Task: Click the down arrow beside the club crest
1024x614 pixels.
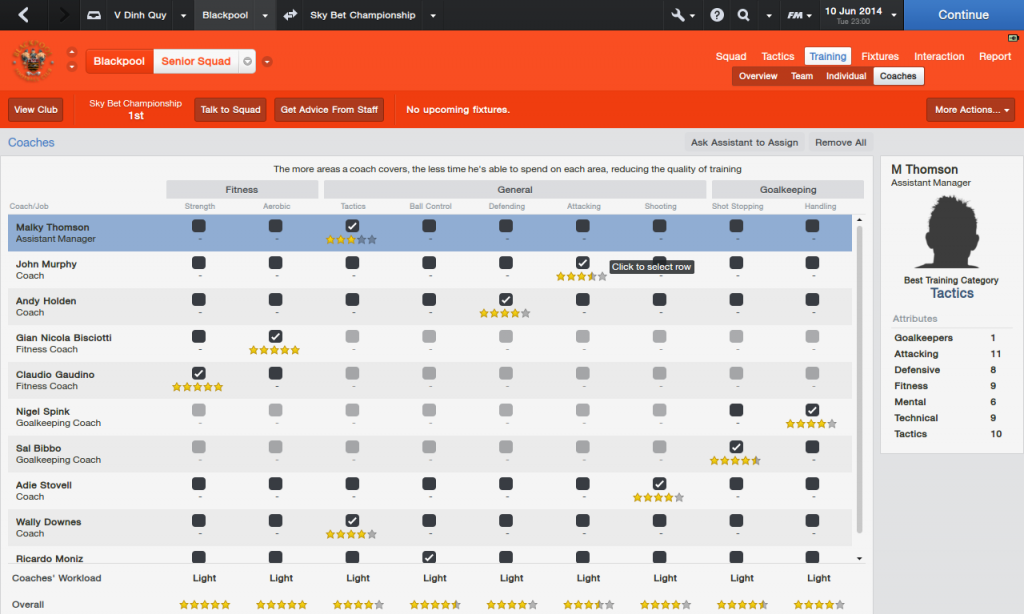Action: [72, 67]
